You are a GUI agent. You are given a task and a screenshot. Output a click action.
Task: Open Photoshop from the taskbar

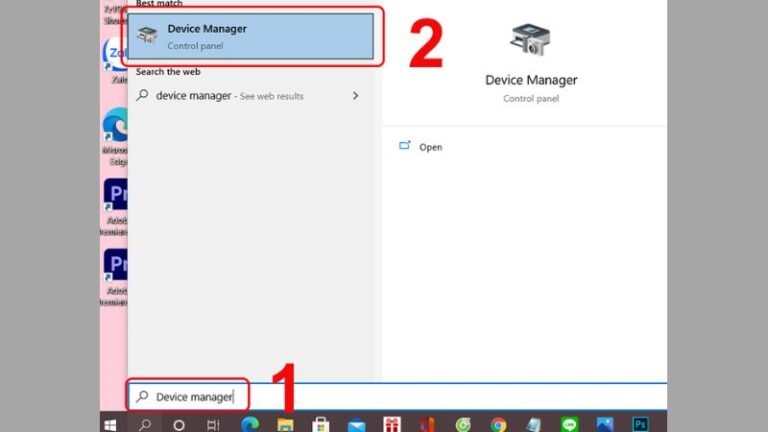(640, 424)
